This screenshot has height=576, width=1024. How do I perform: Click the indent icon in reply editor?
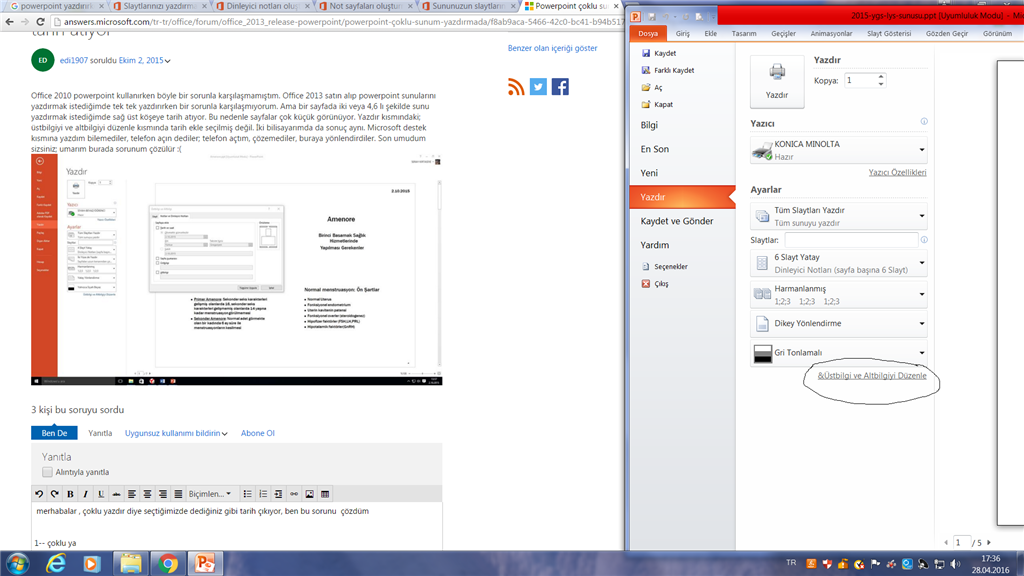pyautogui.click(x=278, y=494)
